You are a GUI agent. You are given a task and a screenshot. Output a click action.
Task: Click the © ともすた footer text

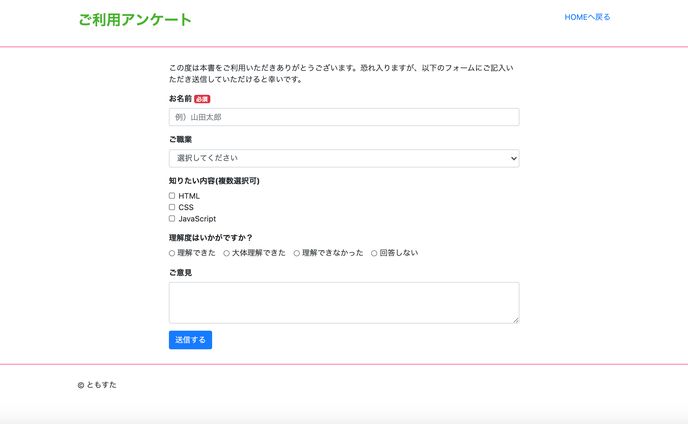click(x=97, y=385)
